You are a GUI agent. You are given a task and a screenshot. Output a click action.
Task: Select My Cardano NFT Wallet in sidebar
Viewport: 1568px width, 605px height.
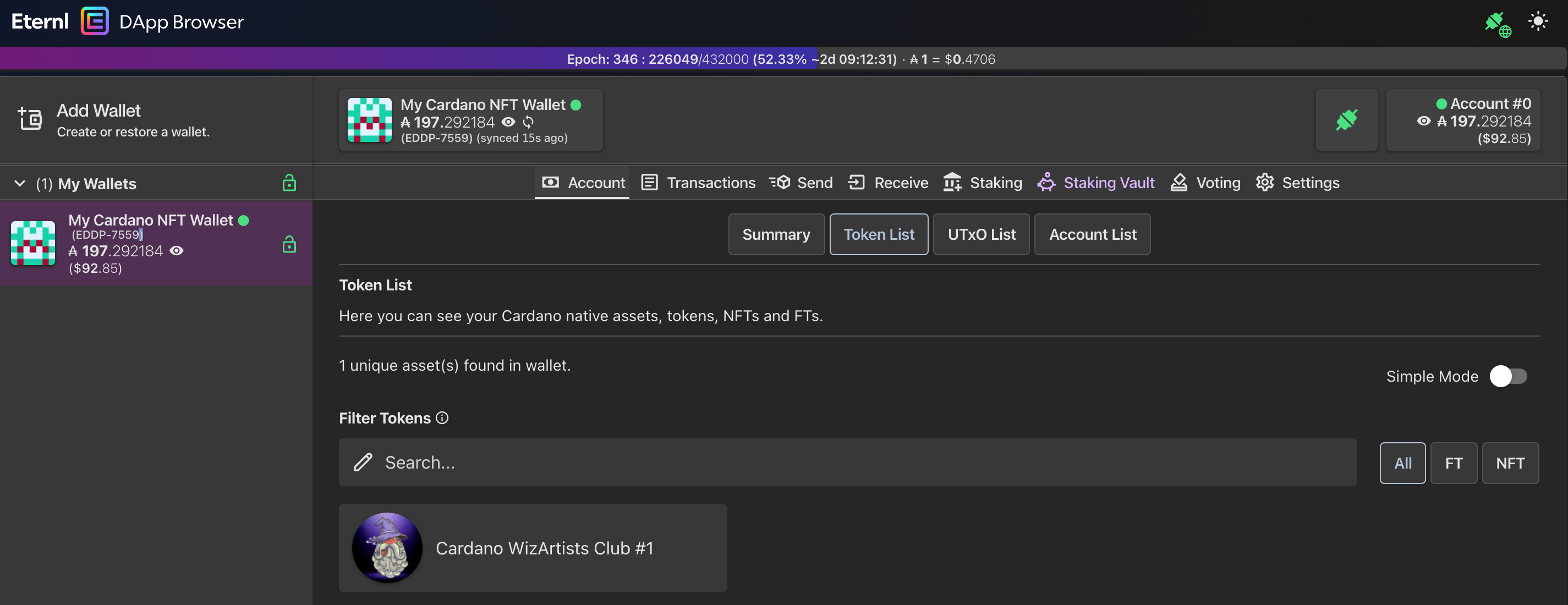pos(156,244)
